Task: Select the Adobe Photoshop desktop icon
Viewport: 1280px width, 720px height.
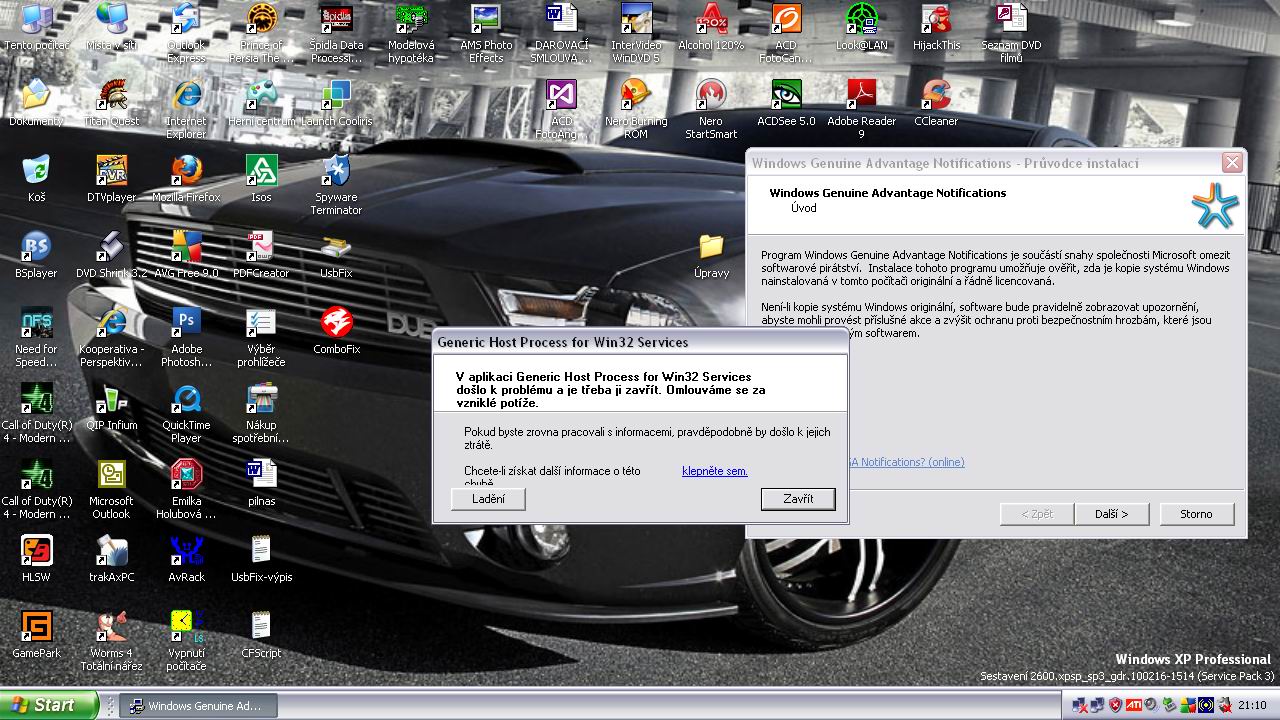Action: [186, 323]
